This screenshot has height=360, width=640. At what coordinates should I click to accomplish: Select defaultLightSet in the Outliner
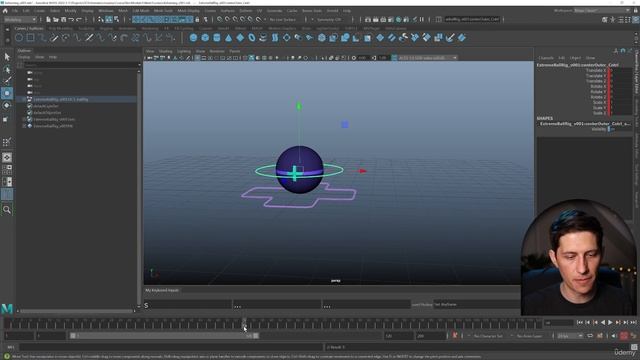[46, 106]
